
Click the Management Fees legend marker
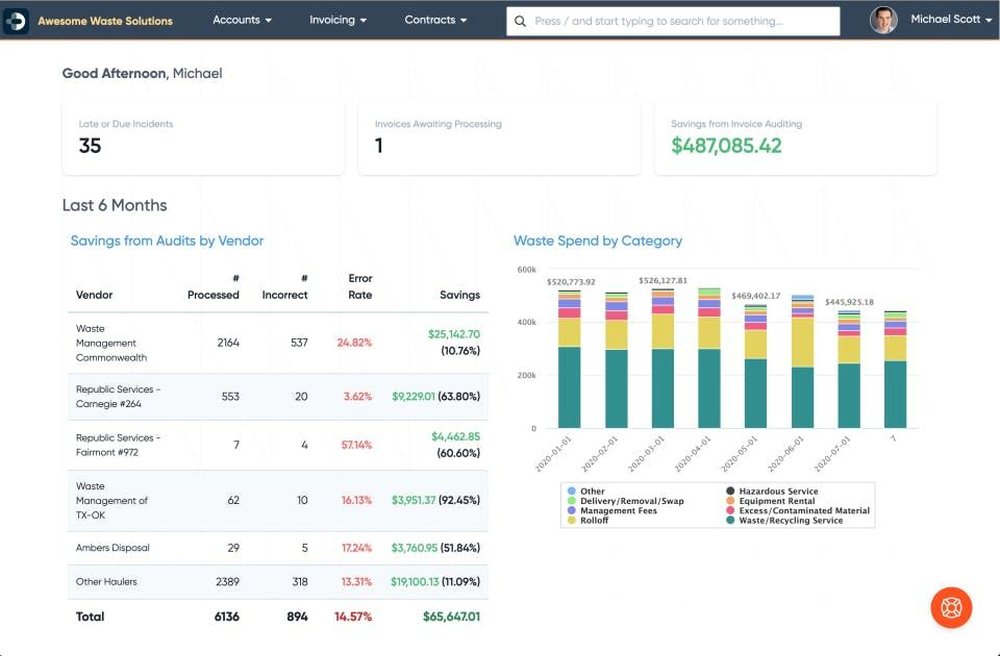[571, 511]
